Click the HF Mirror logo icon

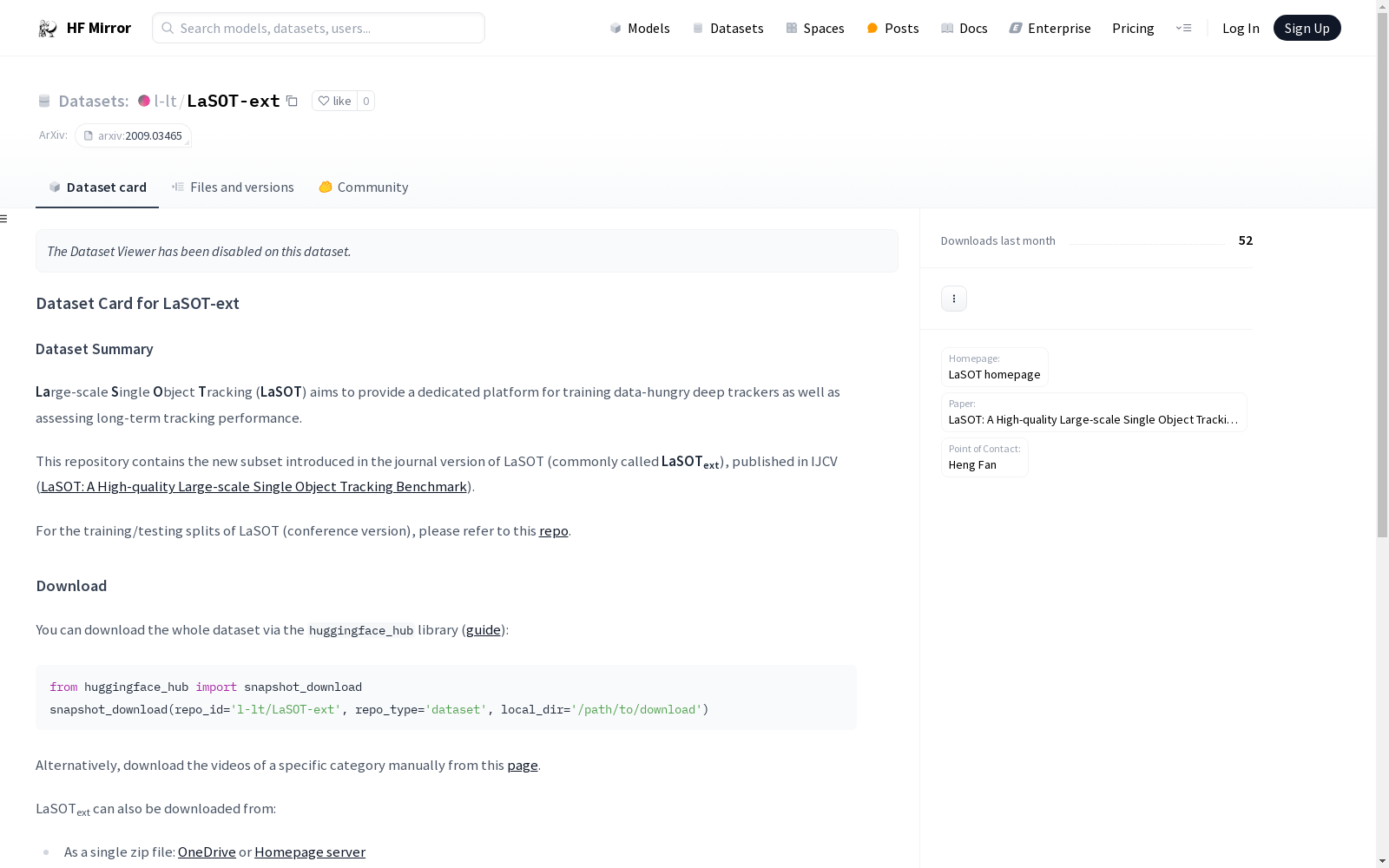pyautogui.click(x=48, y=29)
